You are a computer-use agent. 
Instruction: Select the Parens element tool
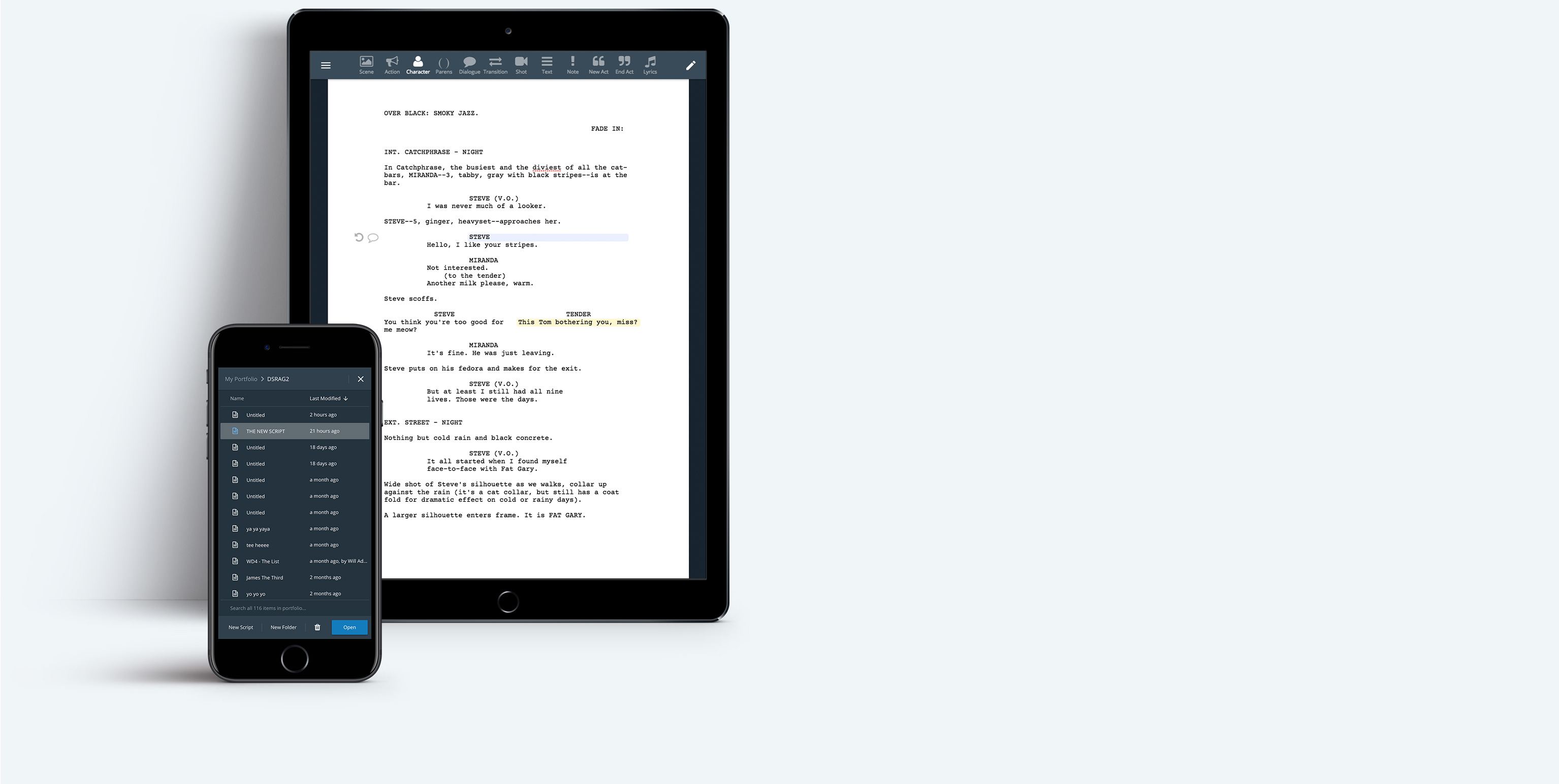[x=443, y=64]
